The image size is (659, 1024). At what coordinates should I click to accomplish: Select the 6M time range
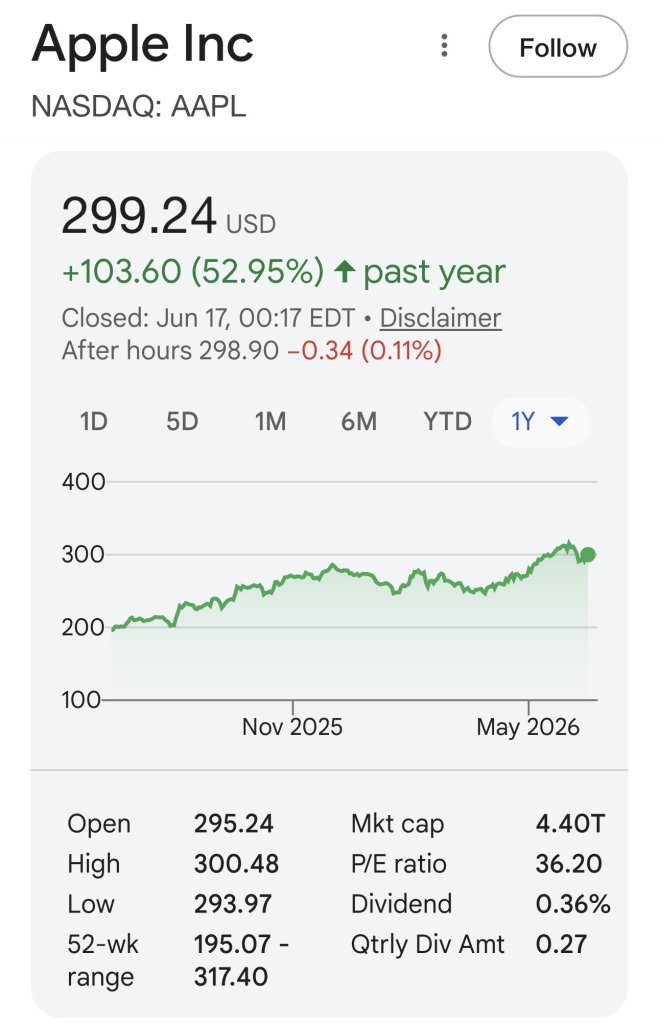[x=359, y=421]
